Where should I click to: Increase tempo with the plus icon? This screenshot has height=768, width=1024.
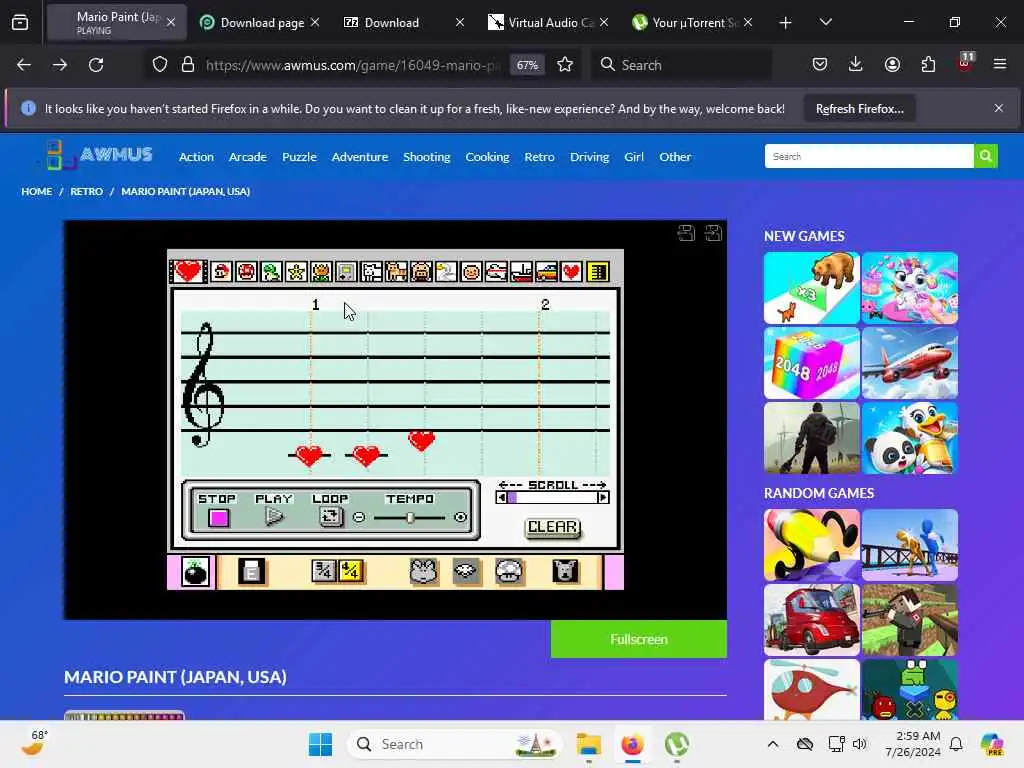tap(460, 517)
